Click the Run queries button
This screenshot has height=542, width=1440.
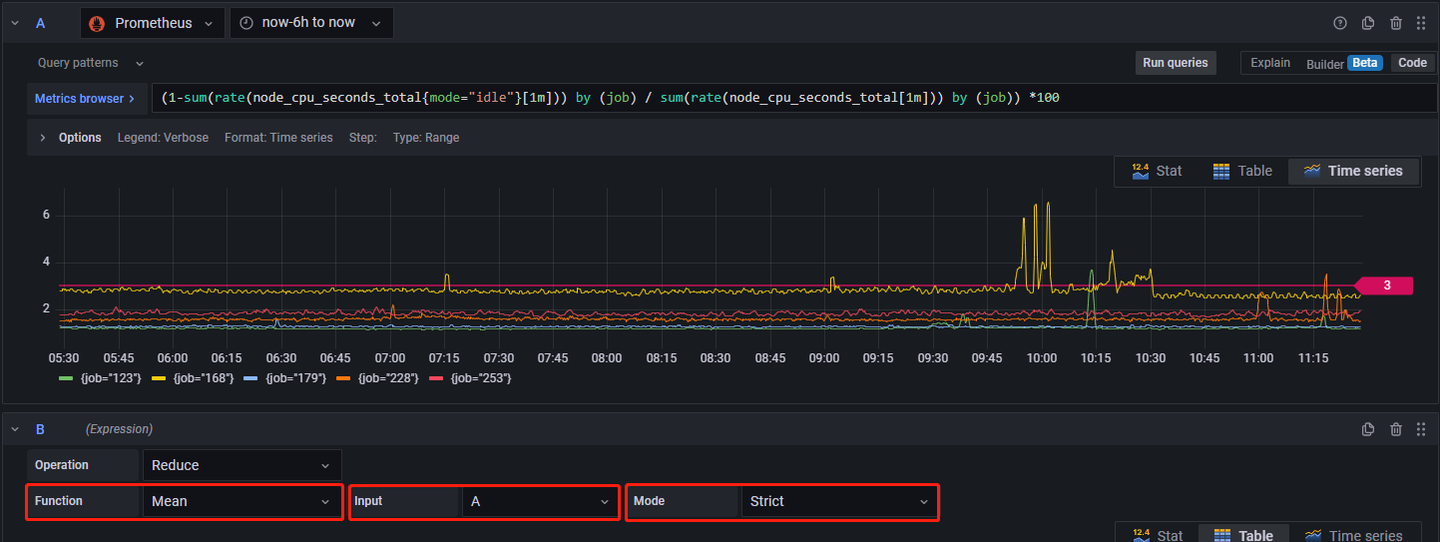click(1175, 63)
